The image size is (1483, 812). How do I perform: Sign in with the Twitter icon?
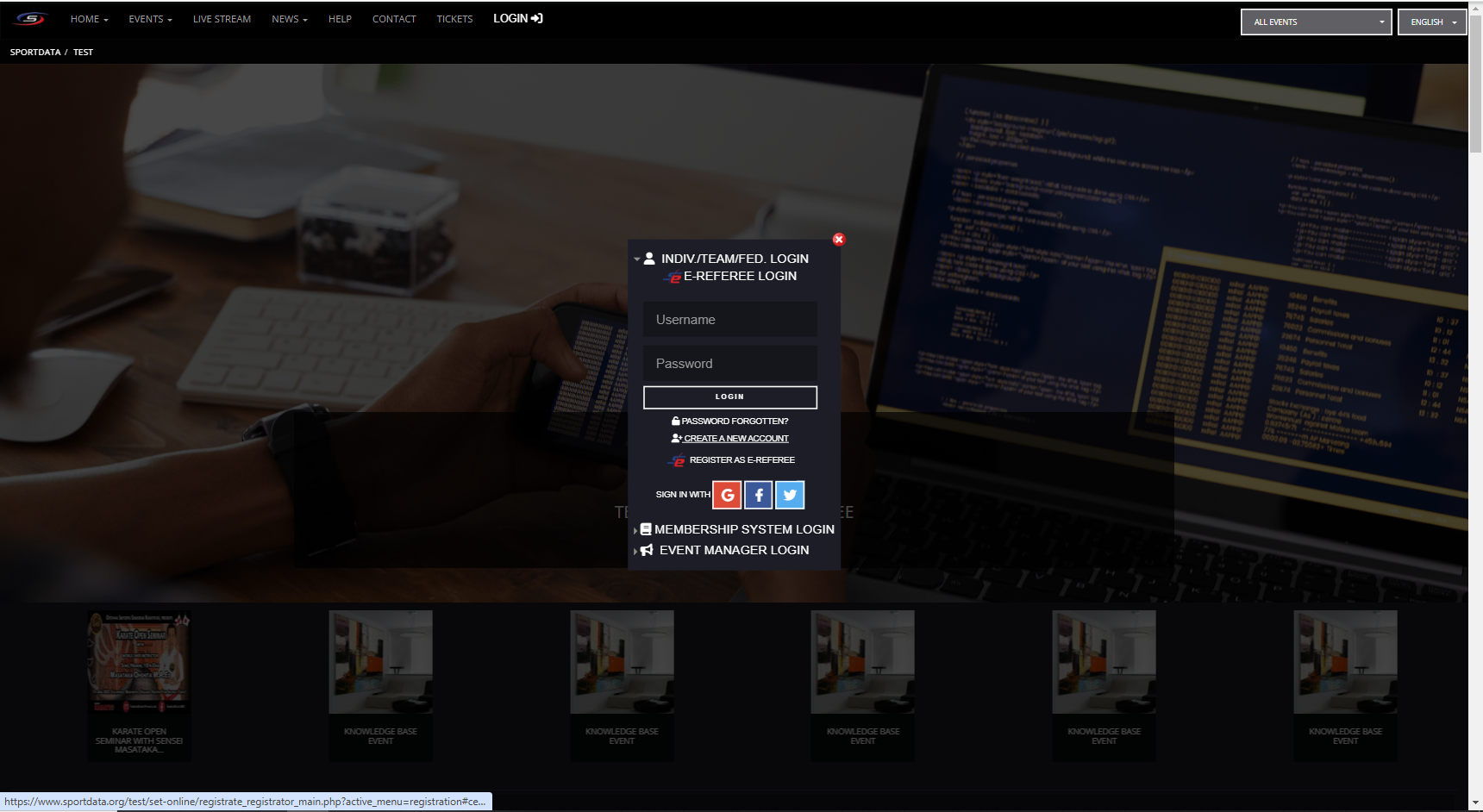click(790, 495)
